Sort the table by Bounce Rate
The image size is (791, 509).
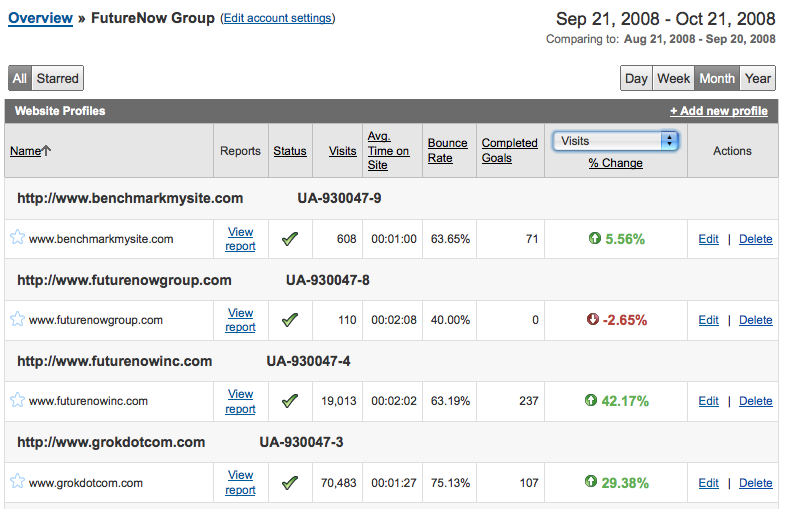tap(447, 151)
